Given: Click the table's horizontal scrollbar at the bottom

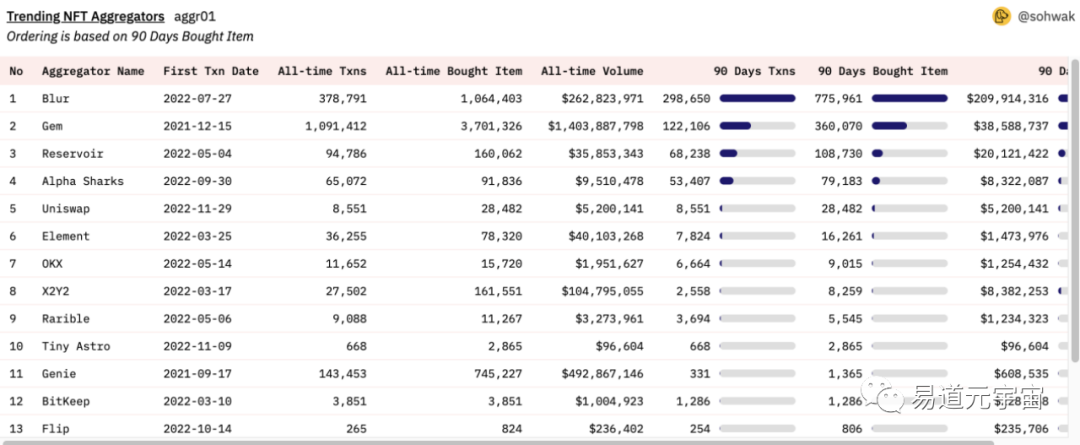Looking at the screenshot, I should [x=400, y=441].
